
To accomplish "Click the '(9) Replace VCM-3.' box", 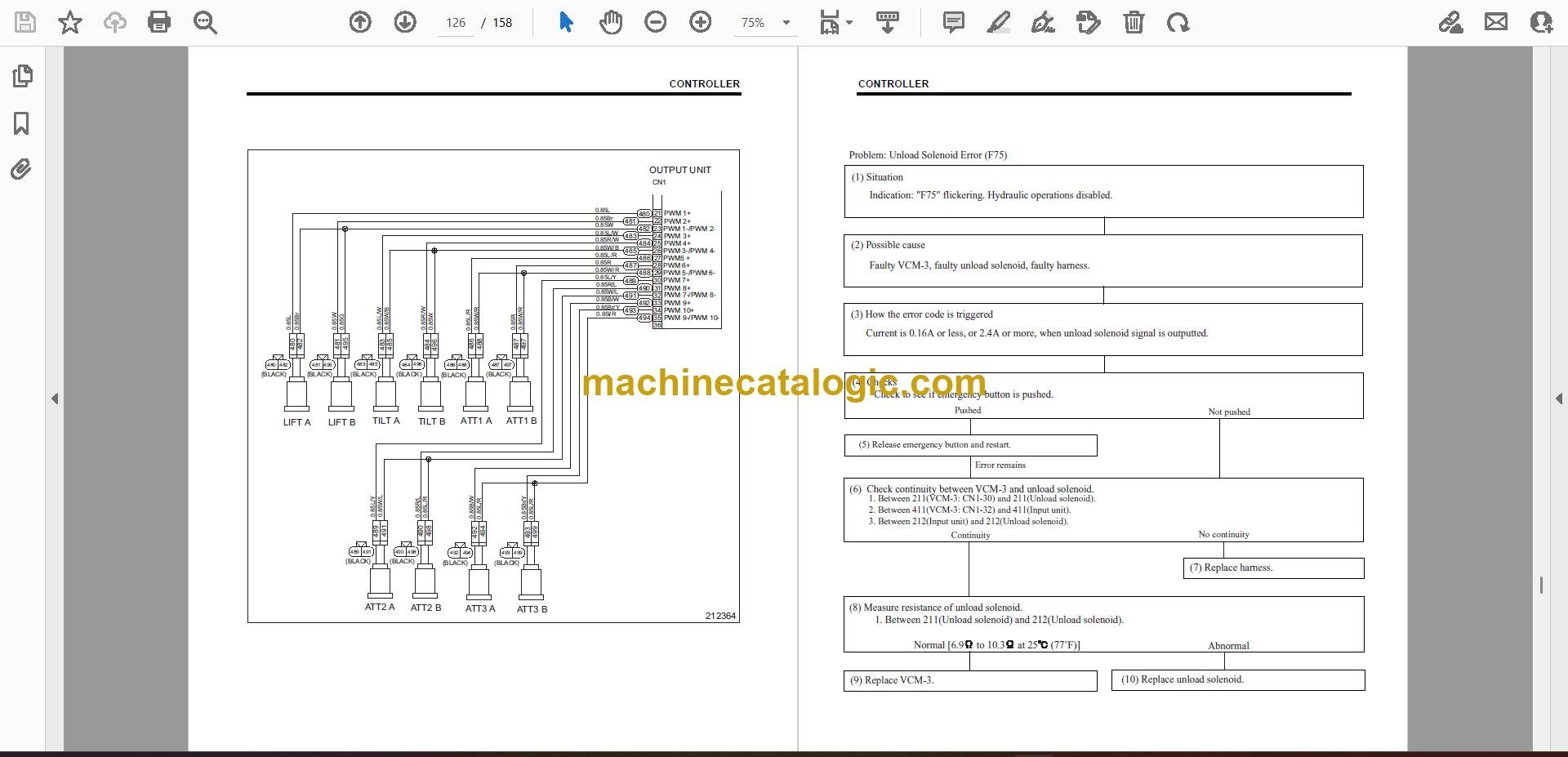I will [x=970, y=680].
